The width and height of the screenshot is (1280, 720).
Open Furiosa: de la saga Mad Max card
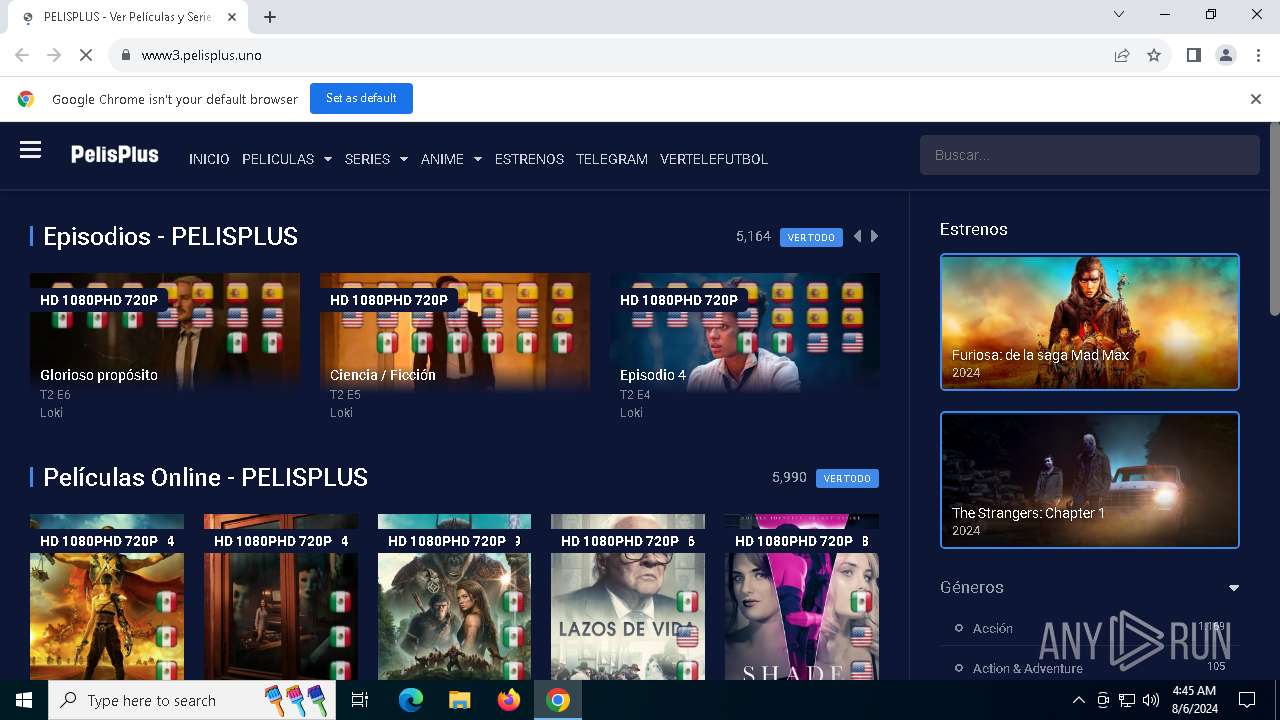pos(1090,322)
